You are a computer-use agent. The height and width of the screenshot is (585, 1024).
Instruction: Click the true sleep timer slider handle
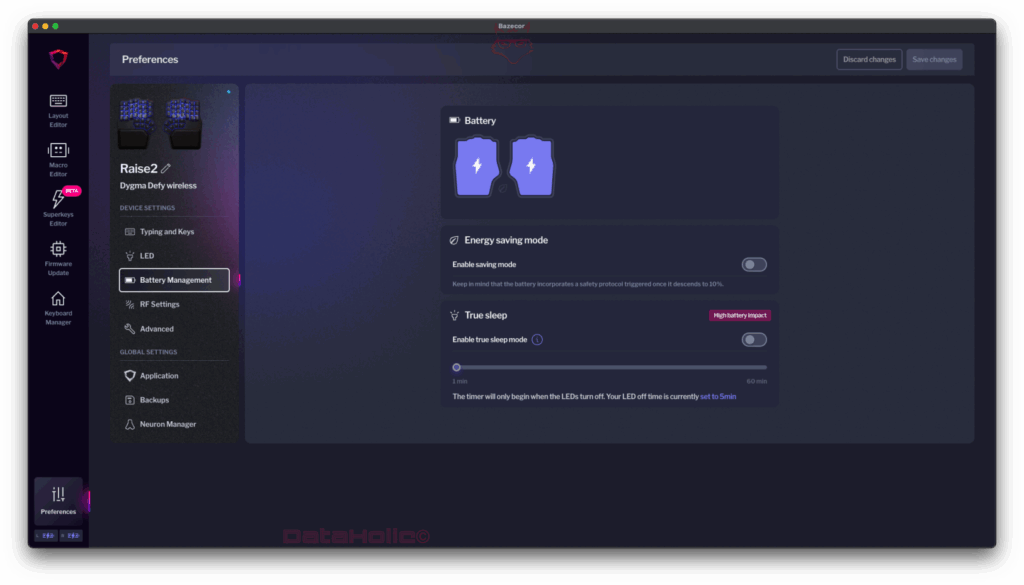pos(456,367)
